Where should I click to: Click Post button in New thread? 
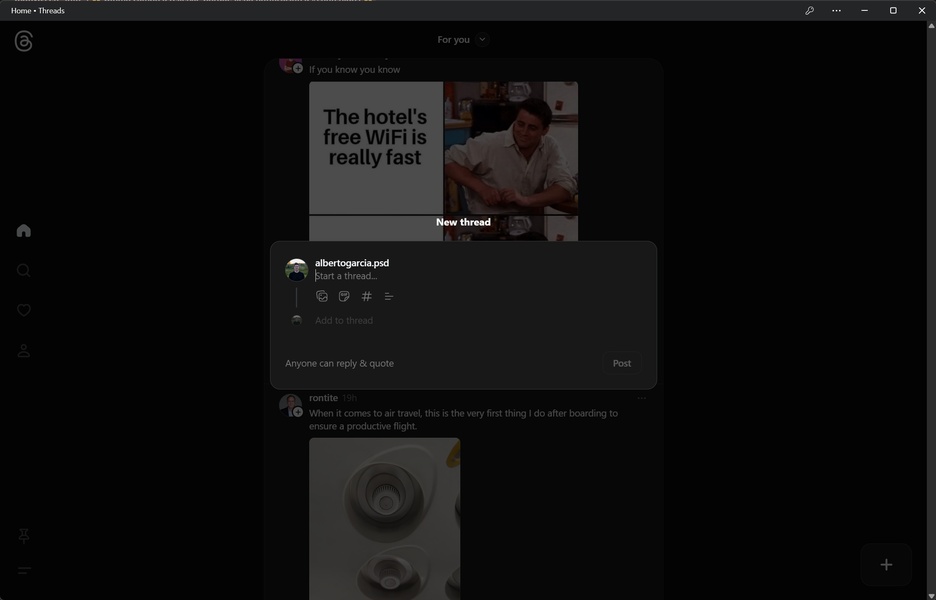621,363
